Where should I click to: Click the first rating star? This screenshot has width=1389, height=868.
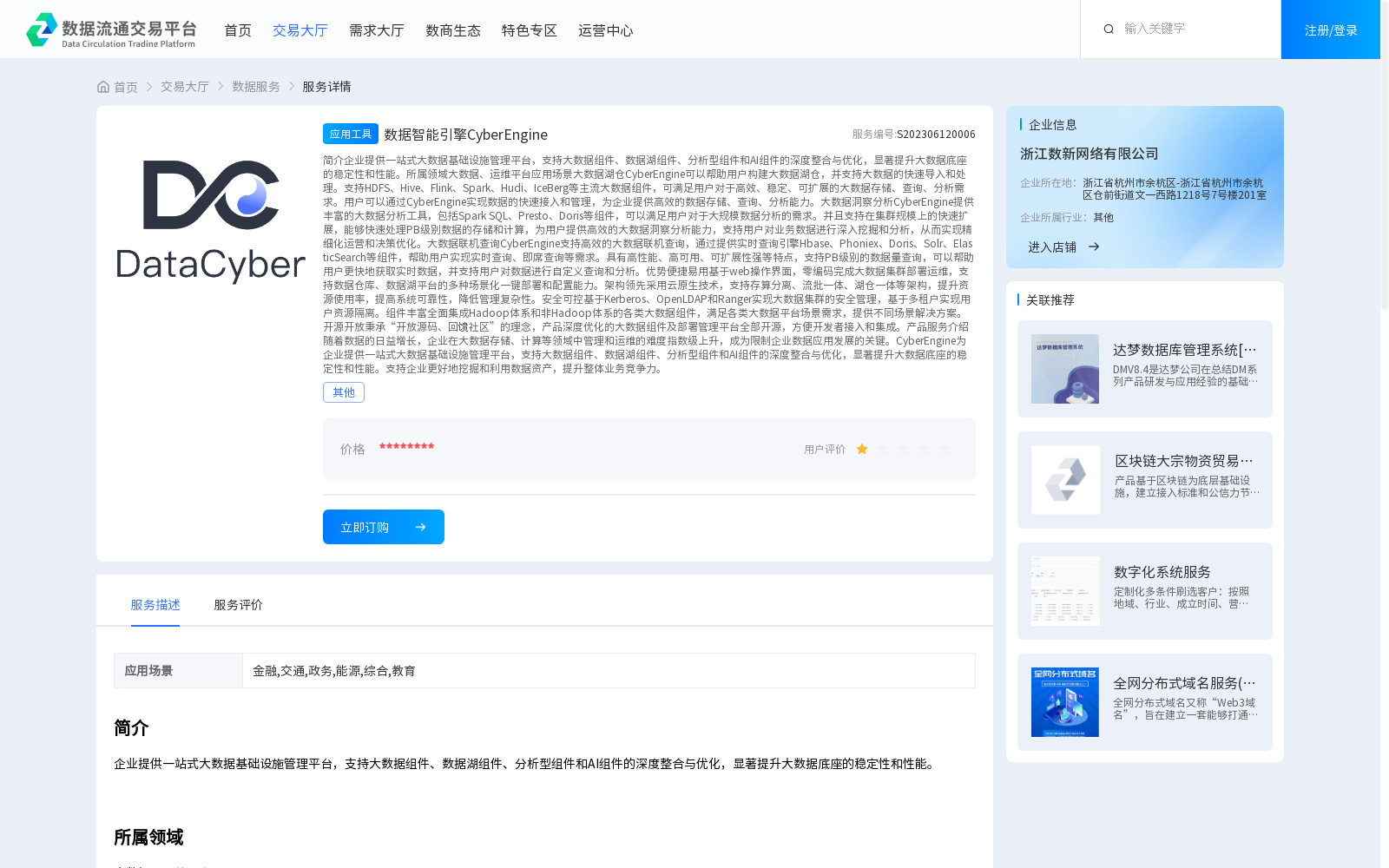(862, 449)
